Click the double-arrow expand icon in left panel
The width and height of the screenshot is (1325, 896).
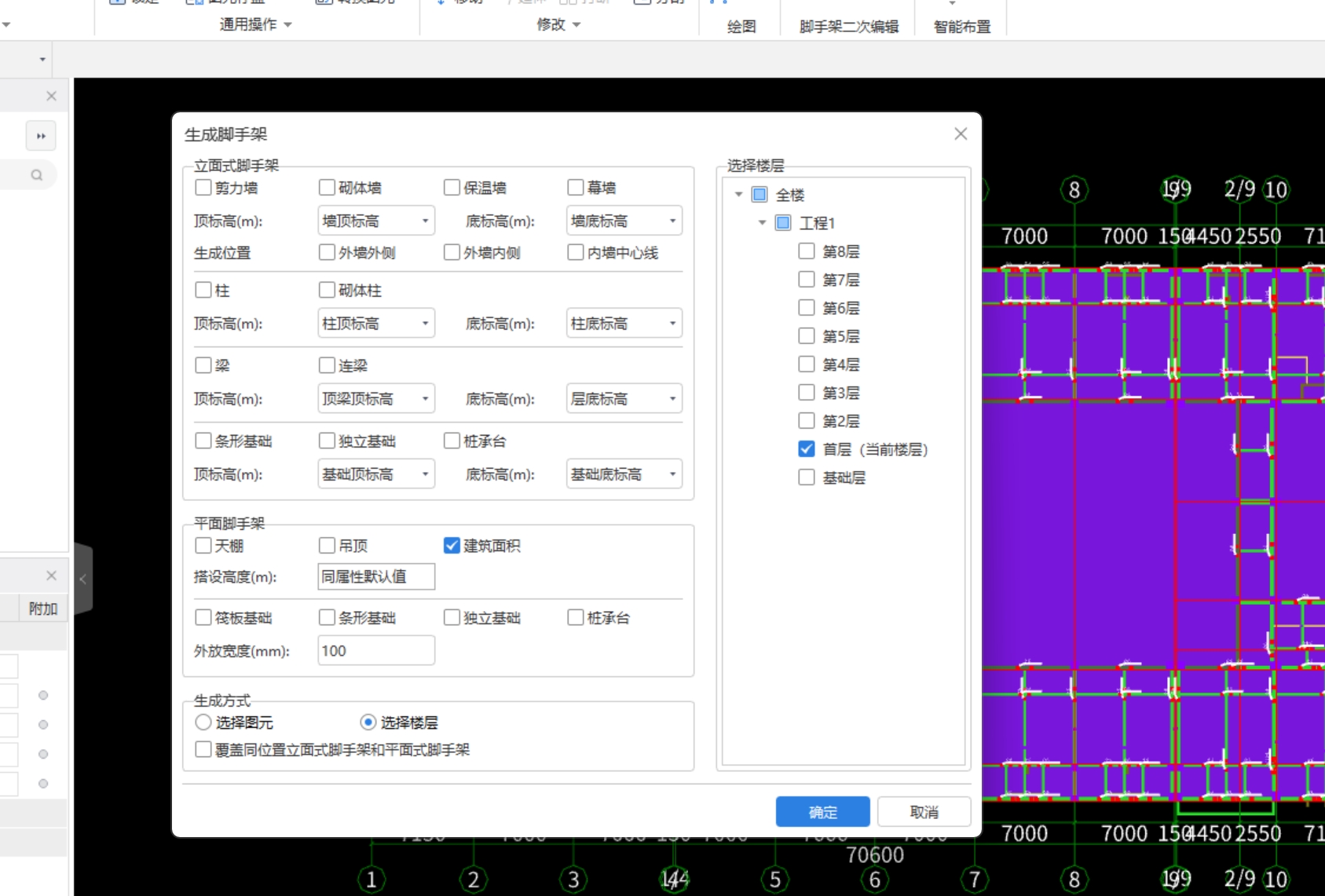pyautogui.click(x=41, y=136)
